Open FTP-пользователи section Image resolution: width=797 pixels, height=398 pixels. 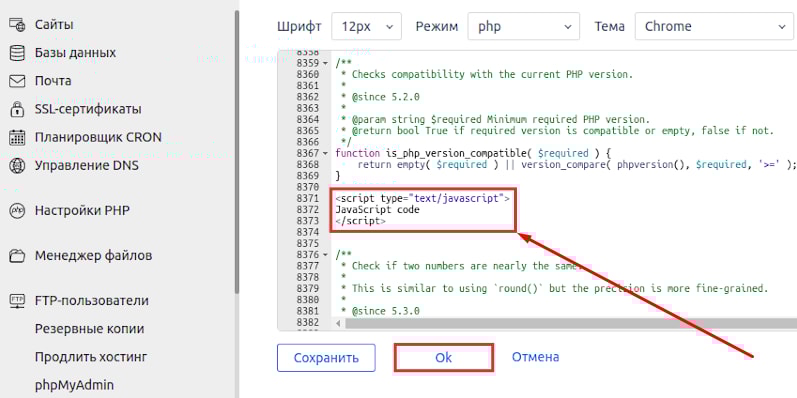91,300
